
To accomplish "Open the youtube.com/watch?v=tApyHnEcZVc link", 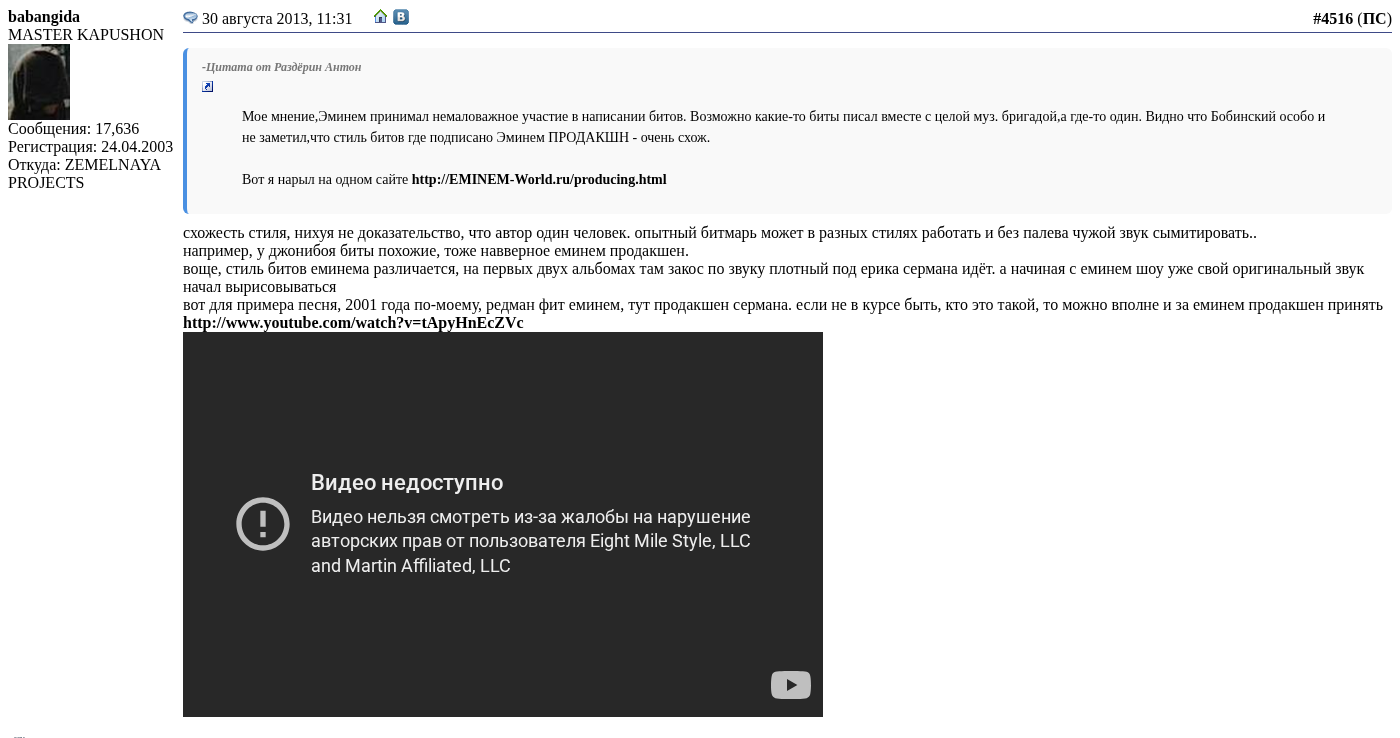I will 353,323.
